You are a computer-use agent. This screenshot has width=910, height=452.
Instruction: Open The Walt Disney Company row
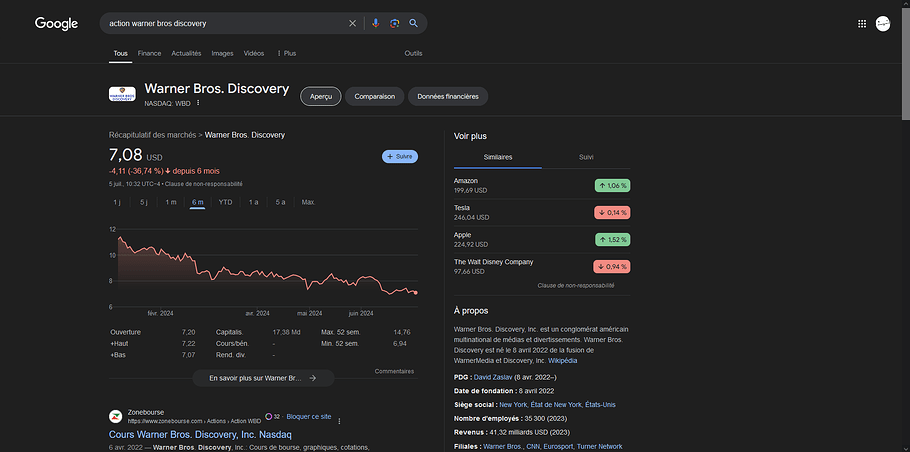coord(542,266)
